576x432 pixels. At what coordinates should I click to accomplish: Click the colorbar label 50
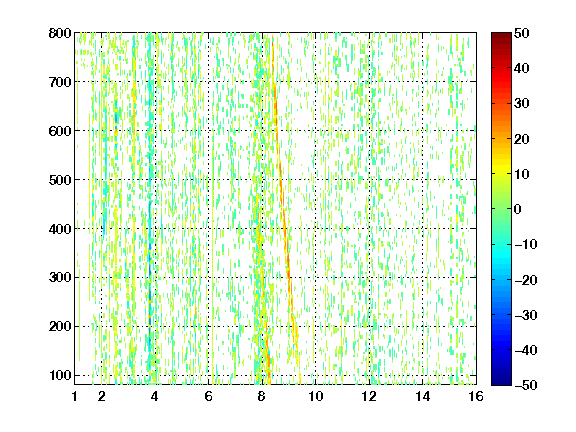tap(521, 33)
